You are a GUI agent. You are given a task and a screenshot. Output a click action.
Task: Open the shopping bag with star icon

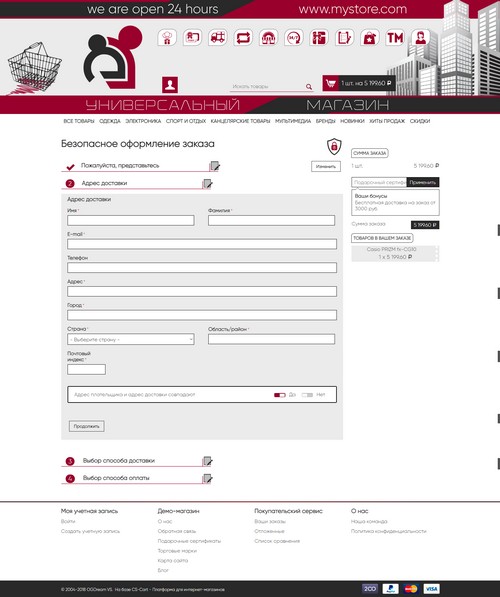pyautogui.click(x=369, y=38)
